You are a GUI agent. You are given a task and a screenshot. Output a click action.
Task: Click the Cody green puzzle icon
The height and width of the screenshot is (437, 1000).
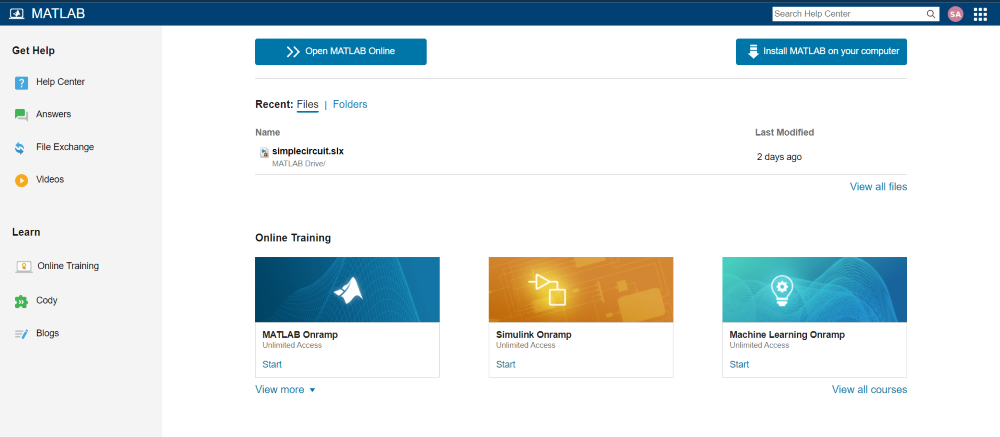pyautogui.click(x=21, y=301)
